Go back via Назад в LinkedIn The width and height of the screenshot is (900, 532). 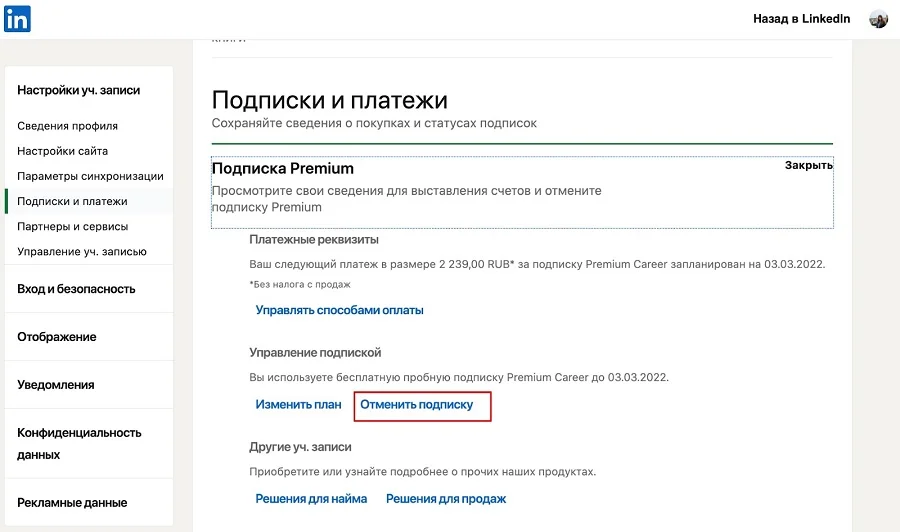click(801, 19)
